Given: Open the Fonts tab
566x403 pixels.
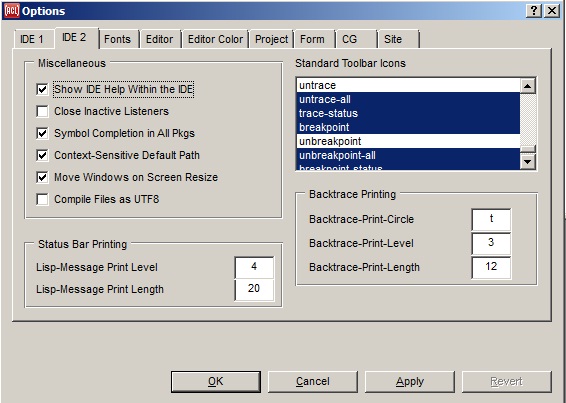Looking at the screenshot, I should [118, 39].
